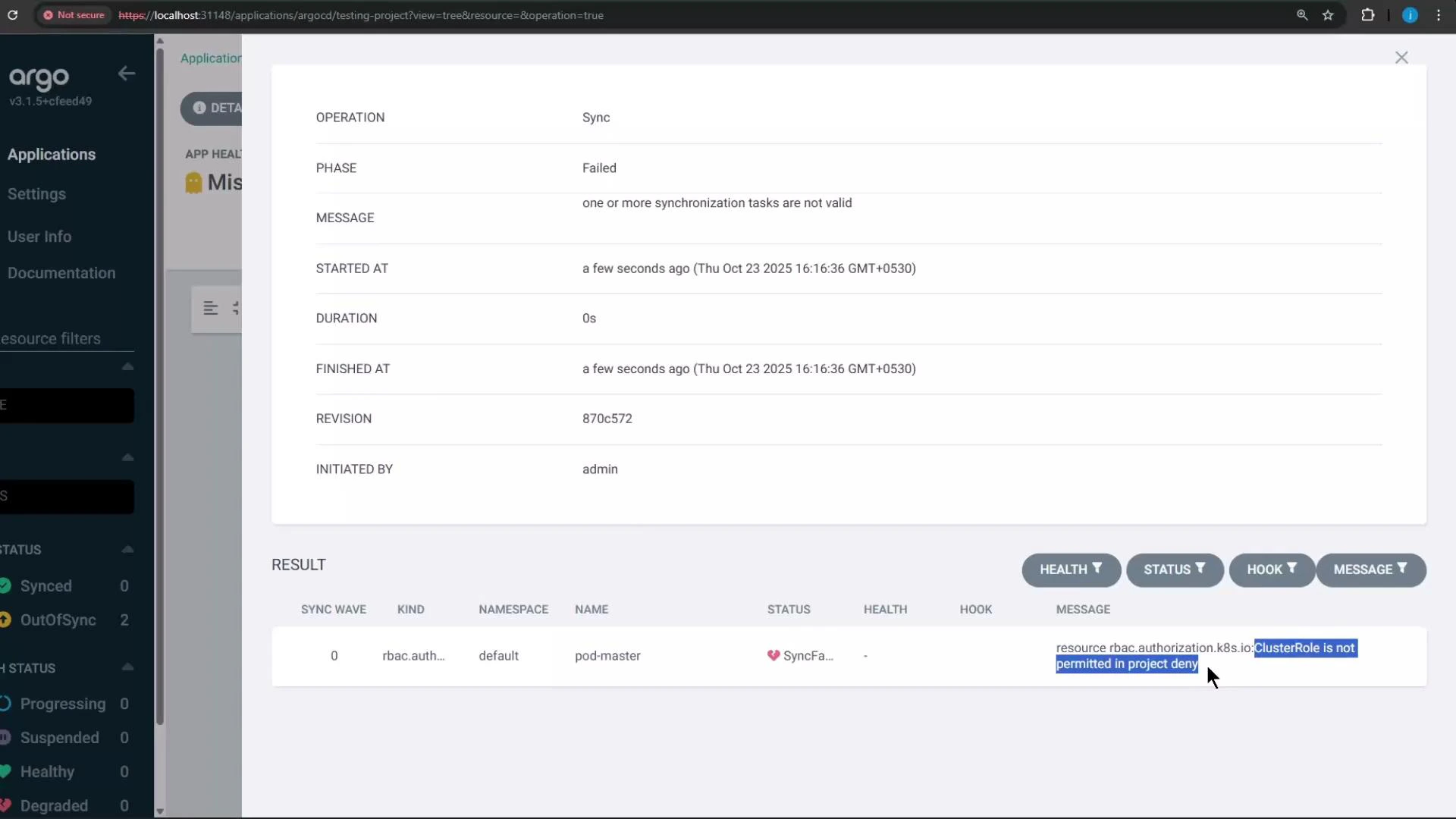Collapse the SYNC STATUS filter section
Viewport: 1456px width, 819px height.
(x=127, y=548)
